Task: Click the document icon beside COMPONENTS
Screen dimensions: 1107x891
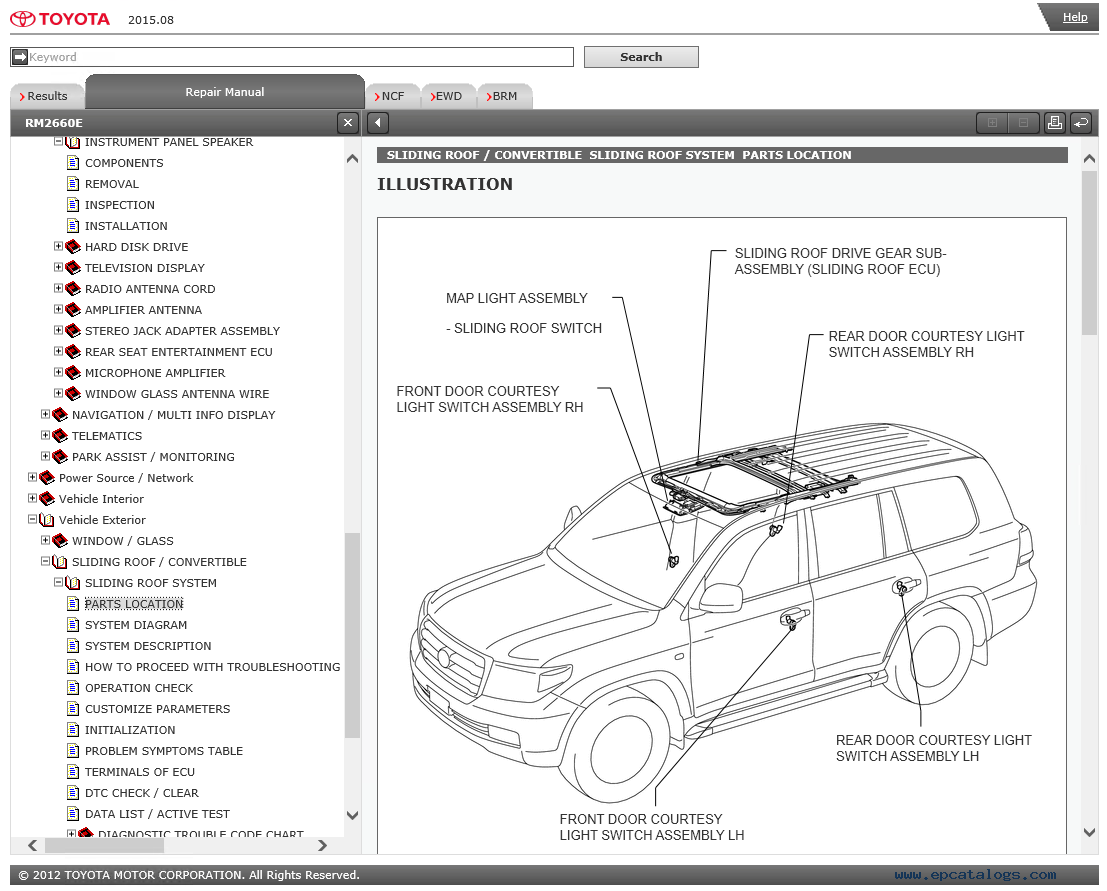Action: [x=73, y=162]
